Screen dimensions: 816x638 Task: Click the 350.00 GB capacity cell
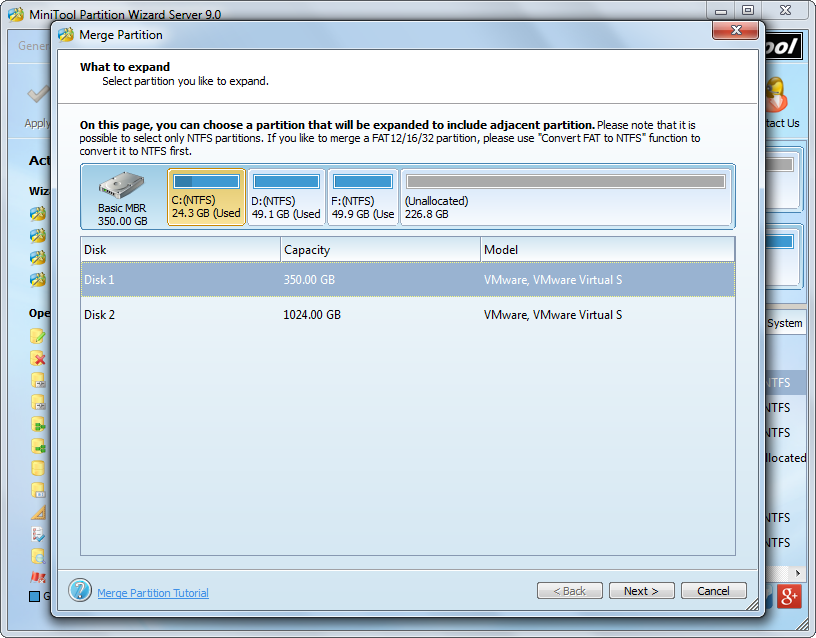tap(309, 279)
